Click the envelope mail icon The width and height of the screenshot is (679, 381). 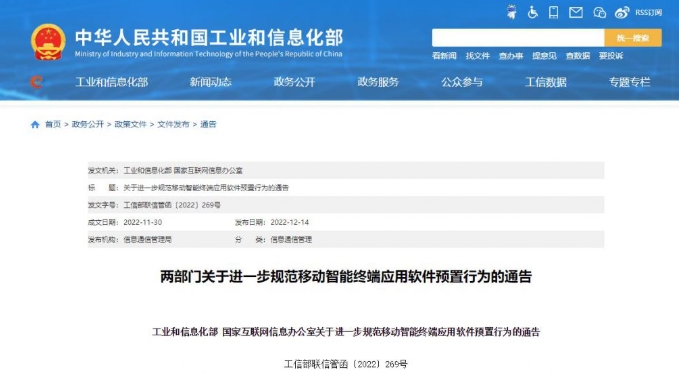(576, 13)
